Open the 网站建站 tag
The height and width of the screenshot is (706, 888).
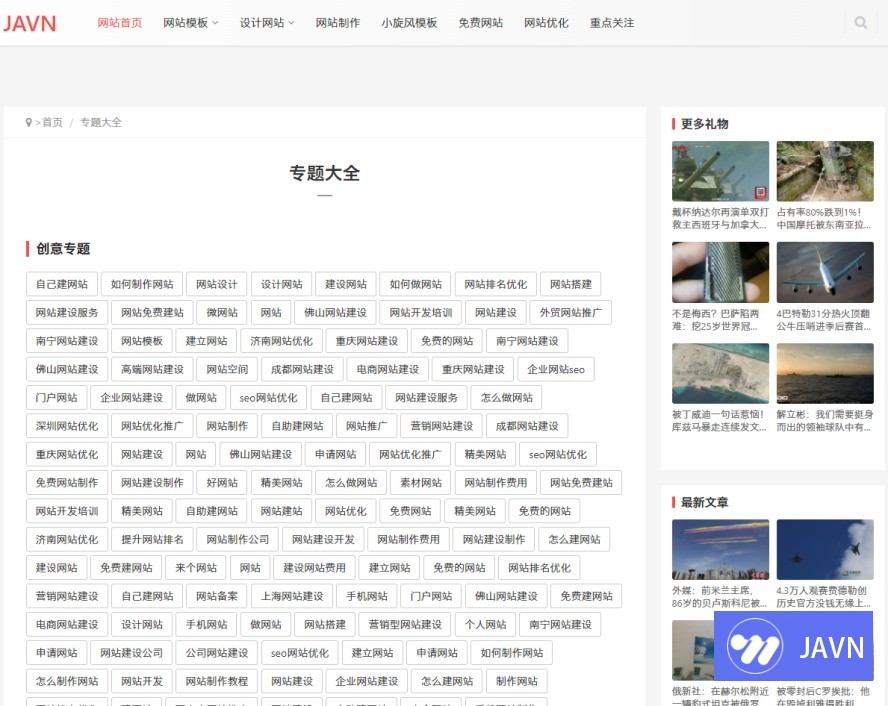pyautogui.click(x=281, y=511)
